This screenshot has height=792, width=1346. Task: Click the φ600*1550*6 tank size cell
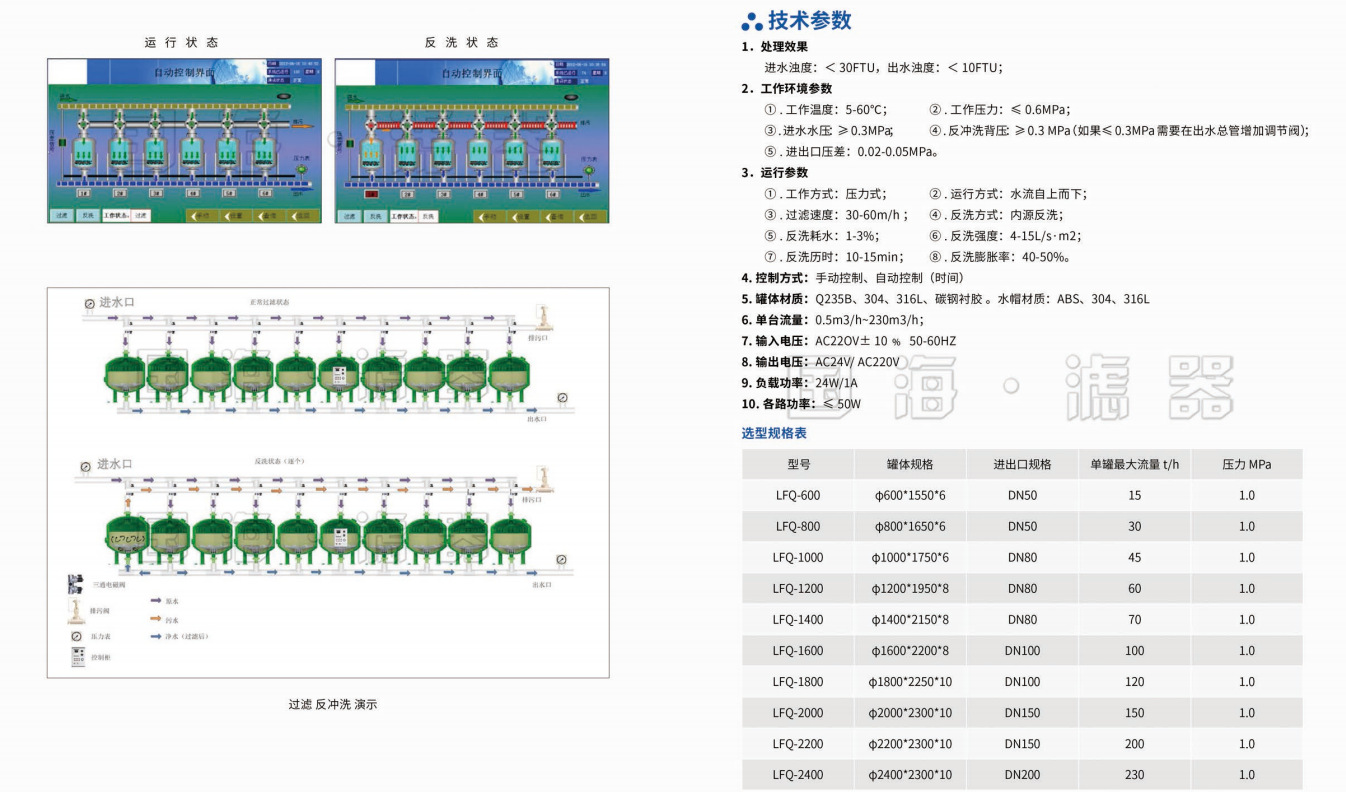pos(910,496)
